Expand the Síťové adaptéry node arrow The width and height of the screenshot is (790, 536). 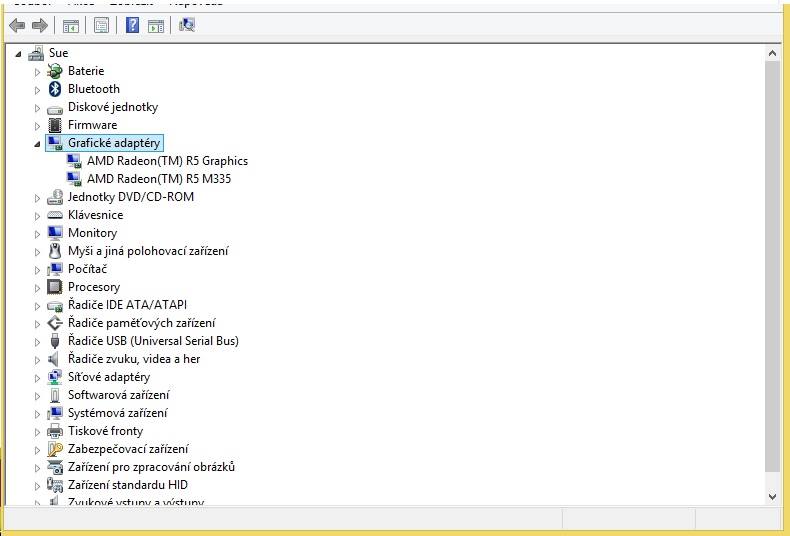37,378
